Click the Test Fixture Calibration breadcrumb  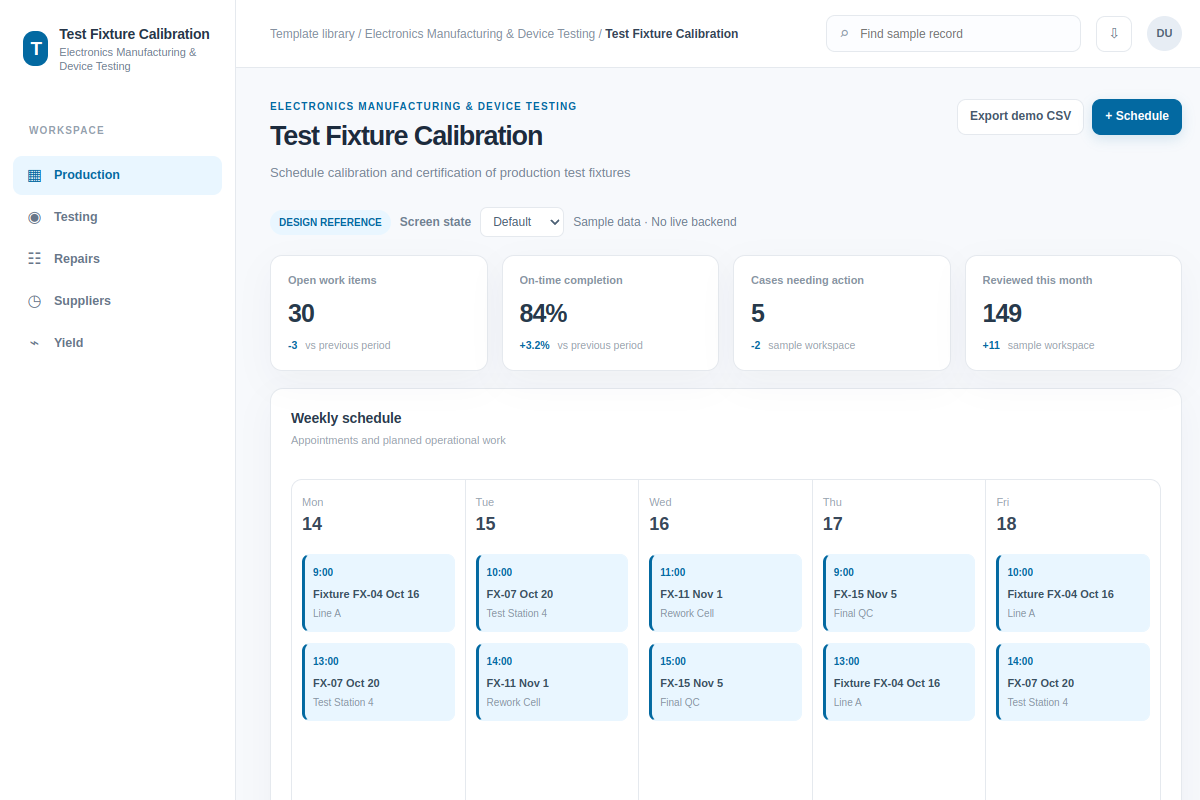(x=672, y=34)
